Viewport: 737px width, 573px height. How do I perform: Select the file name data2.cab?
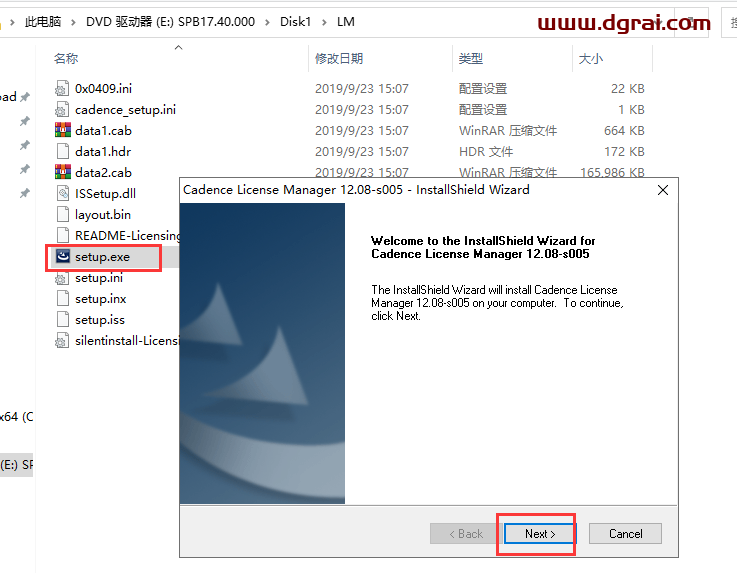103,173
